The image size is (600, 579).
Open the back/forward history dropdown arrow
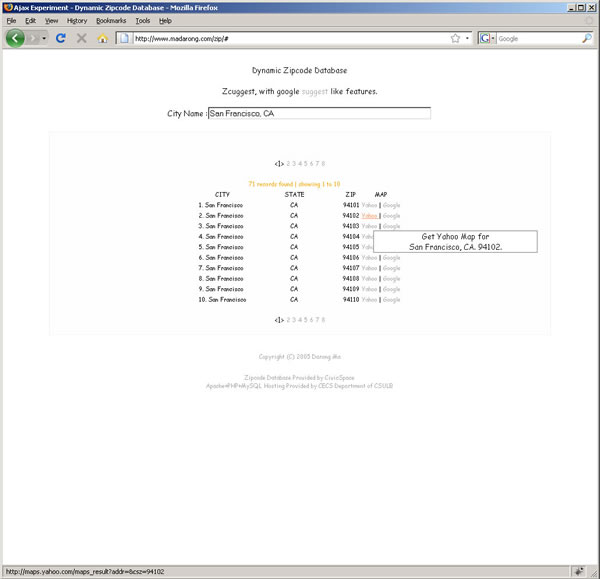click(x=44, y=38)
